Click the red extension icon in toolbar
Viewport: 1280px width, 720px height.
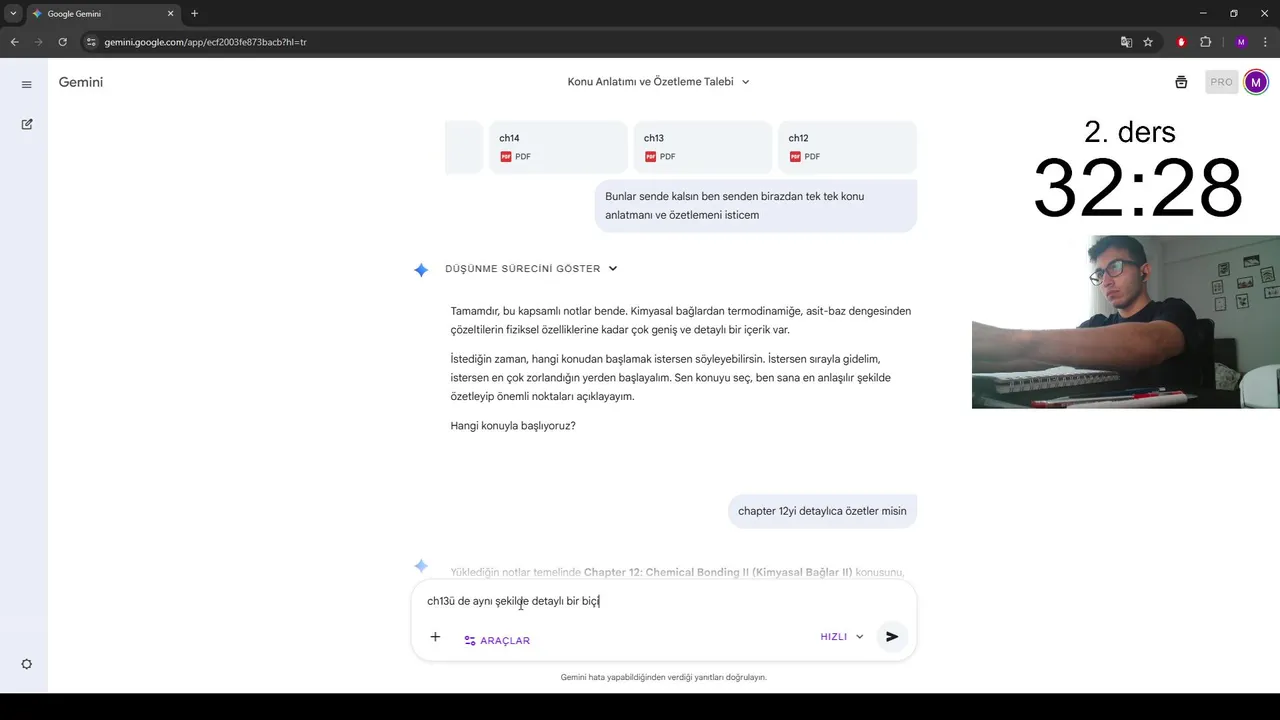[1181, 42]
